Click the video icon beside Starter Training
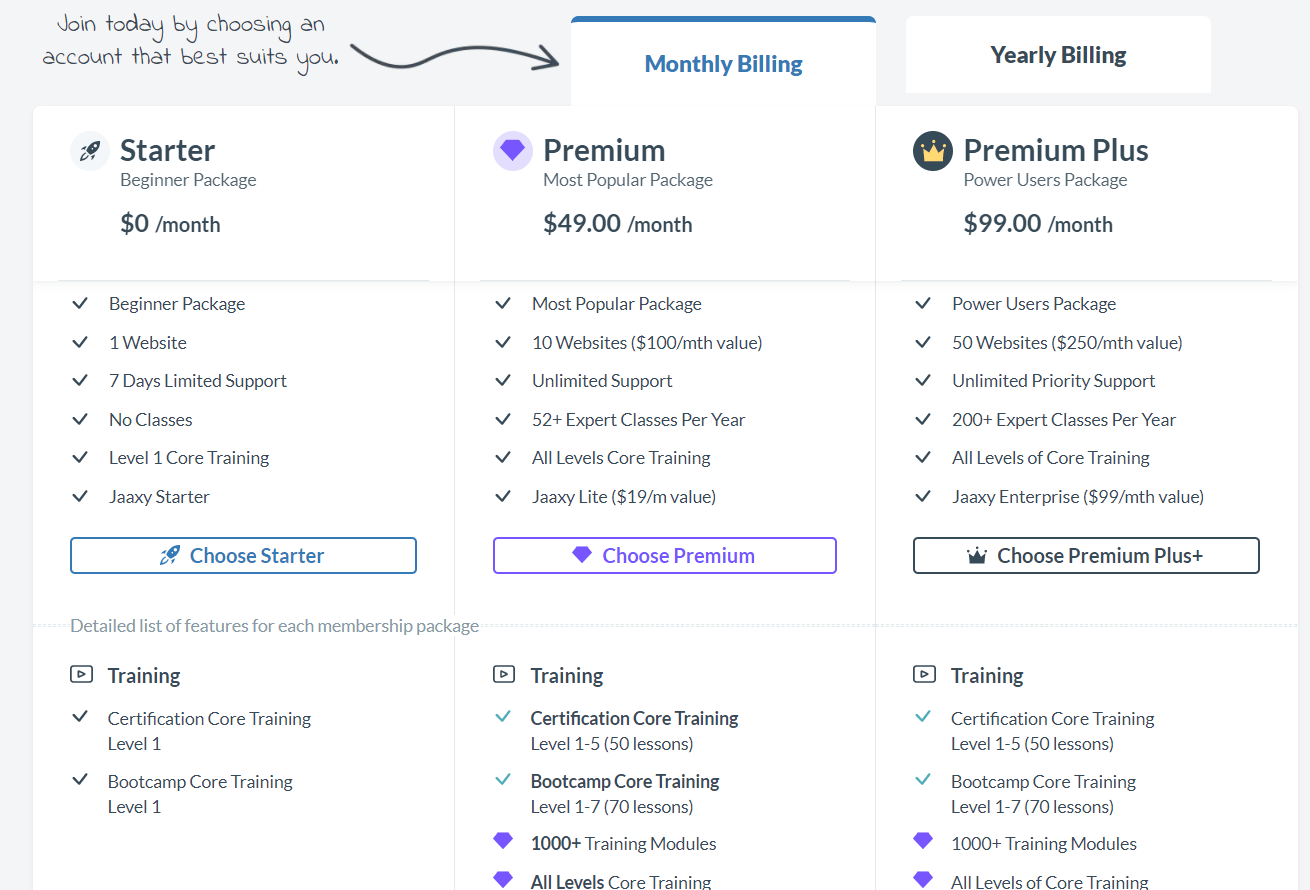The height and width of the screenshot is (890, 1310). (81, 675)
